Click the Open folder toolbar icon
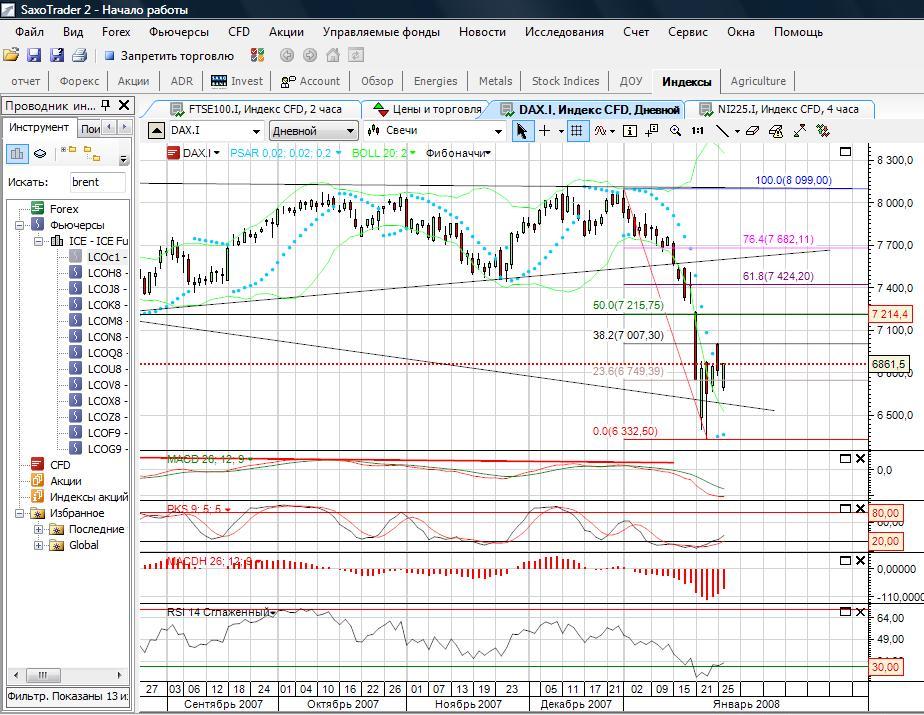This screenshot has height=715, width=924. [x=11, y=55]
